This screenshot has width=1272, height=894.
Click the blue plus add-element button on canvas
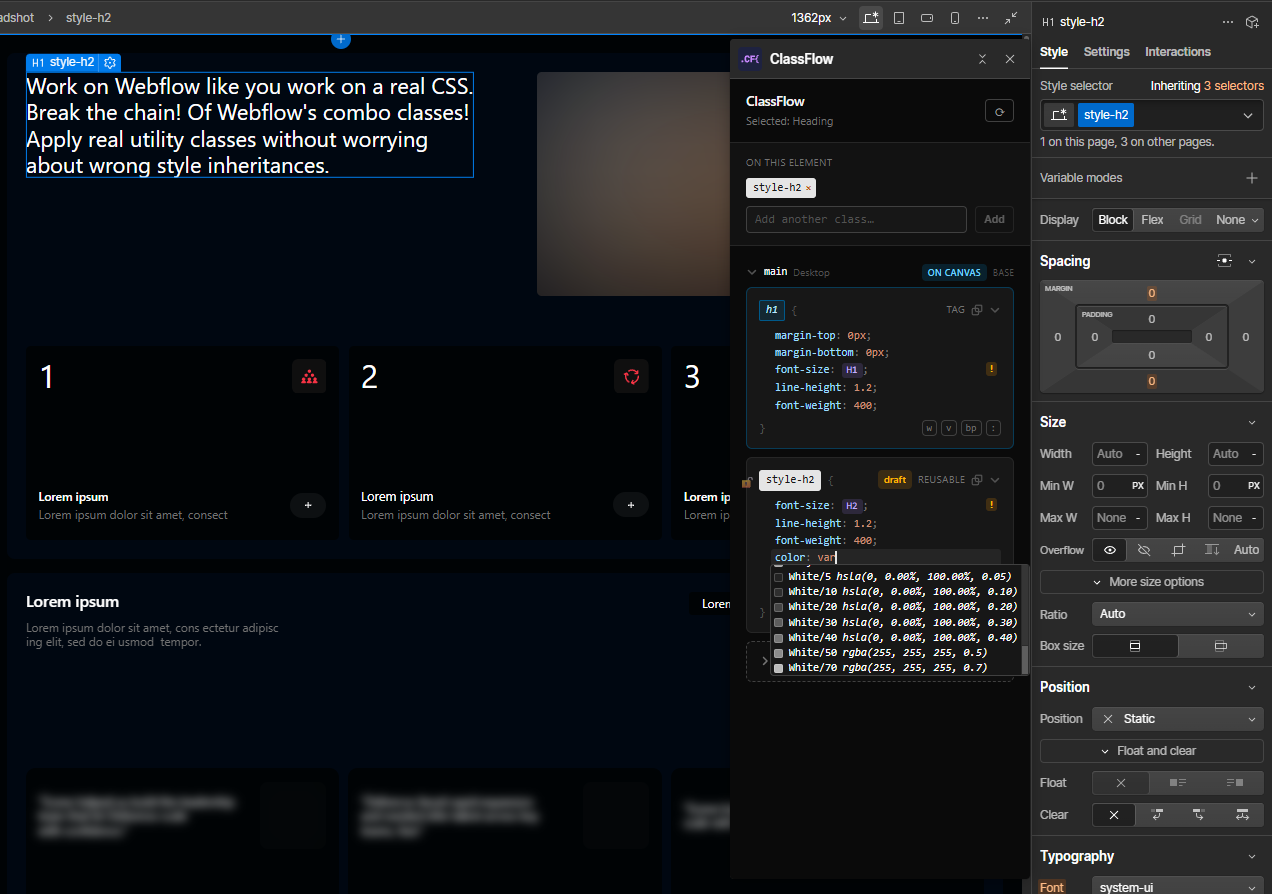click(341, 39)
